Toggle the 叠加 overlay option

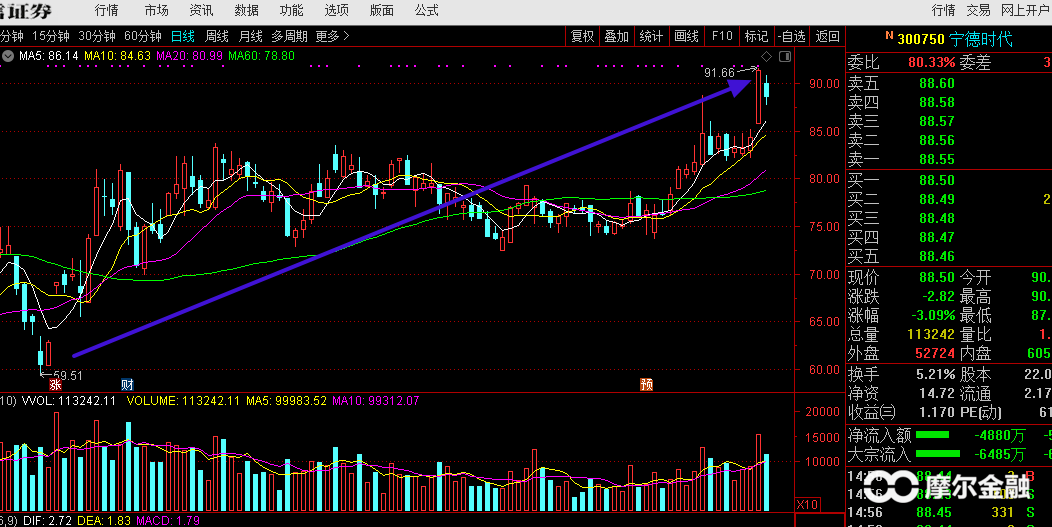(x=616, y=36)
